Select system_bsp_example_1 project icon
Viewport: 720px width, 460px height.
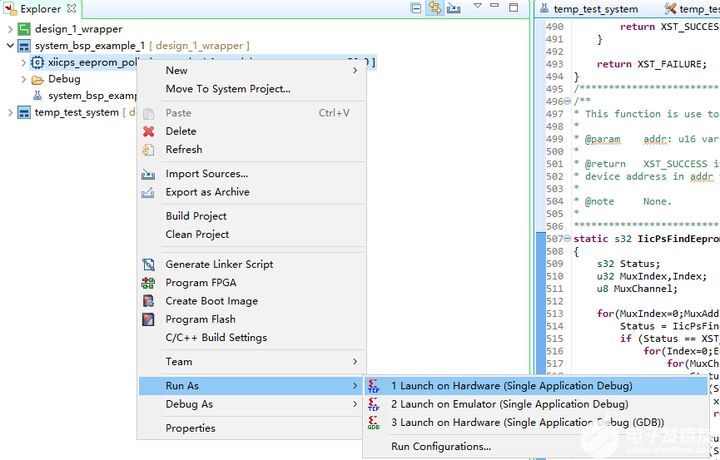24,46
